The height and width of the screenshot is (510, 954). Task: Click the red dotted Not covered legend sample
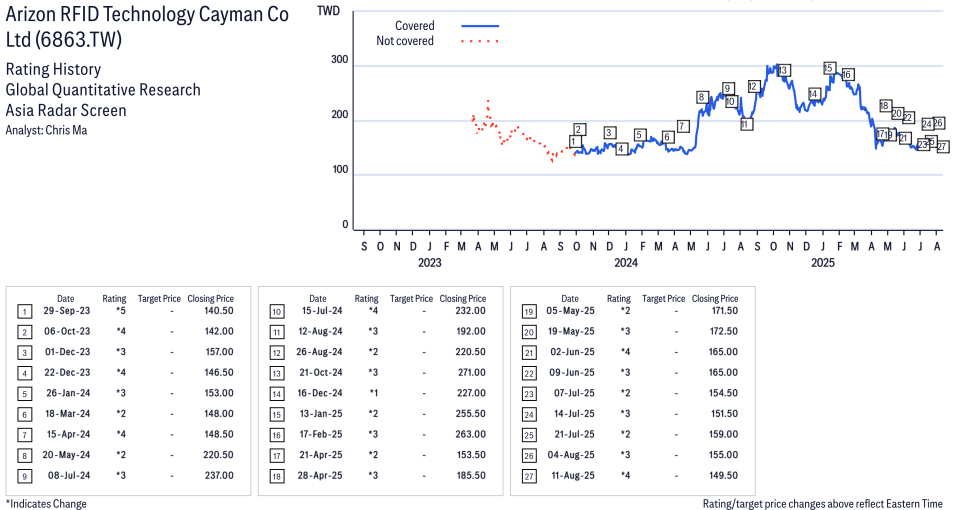(480, 41)
